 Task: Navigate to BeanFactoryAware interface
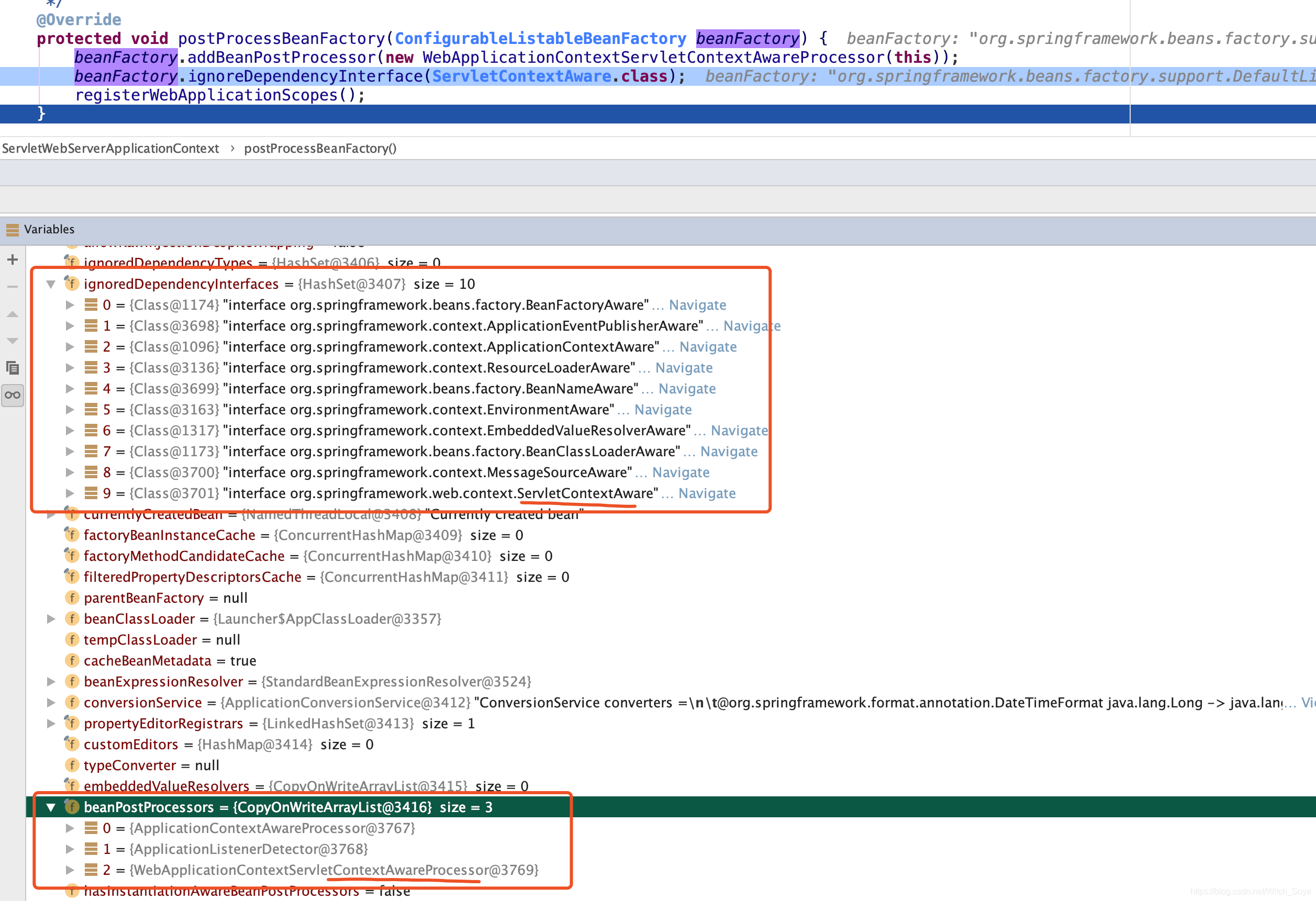click(x=698, y=305)
